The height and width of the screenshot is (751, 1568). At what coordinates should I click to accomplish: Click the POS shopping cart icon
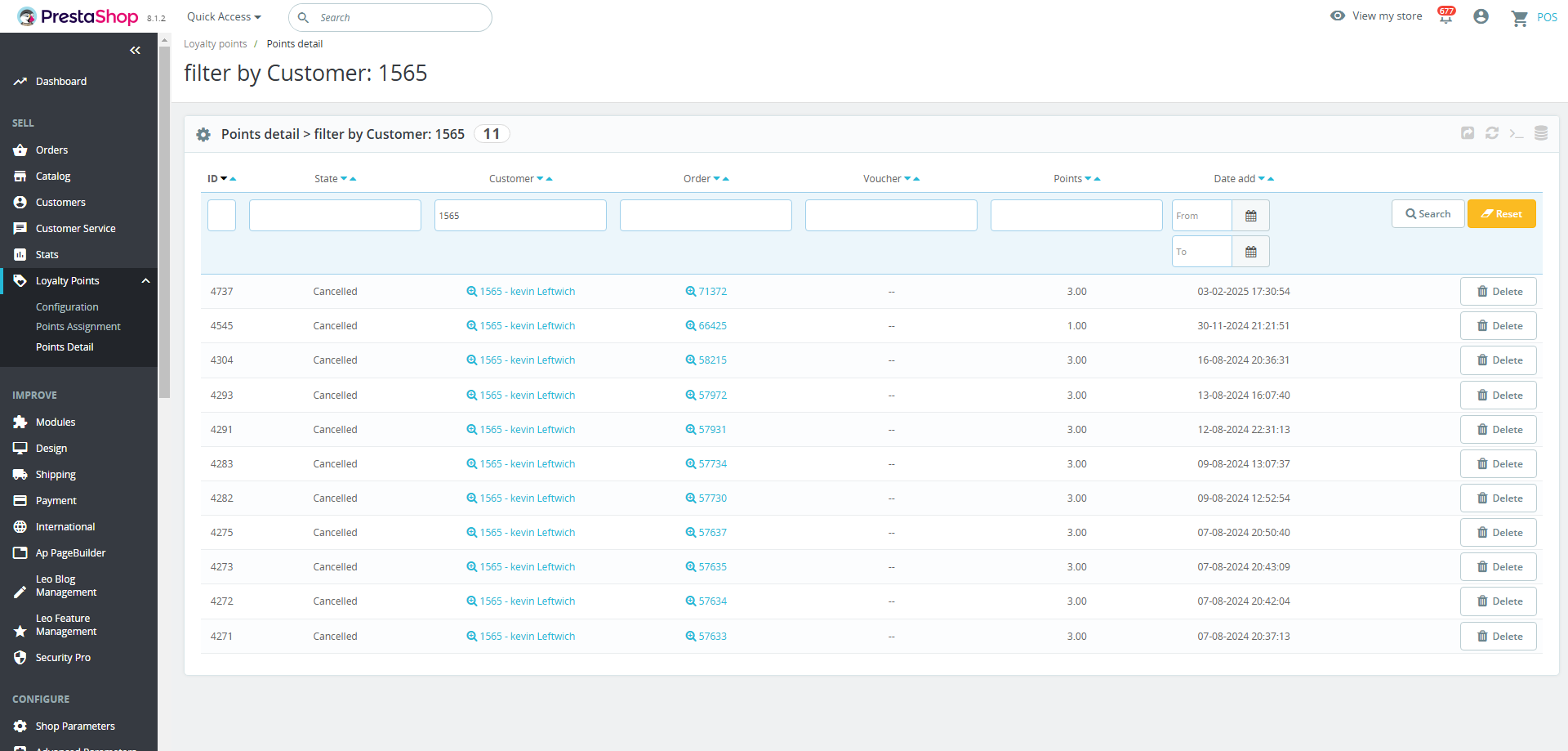tap(1520, 18)
